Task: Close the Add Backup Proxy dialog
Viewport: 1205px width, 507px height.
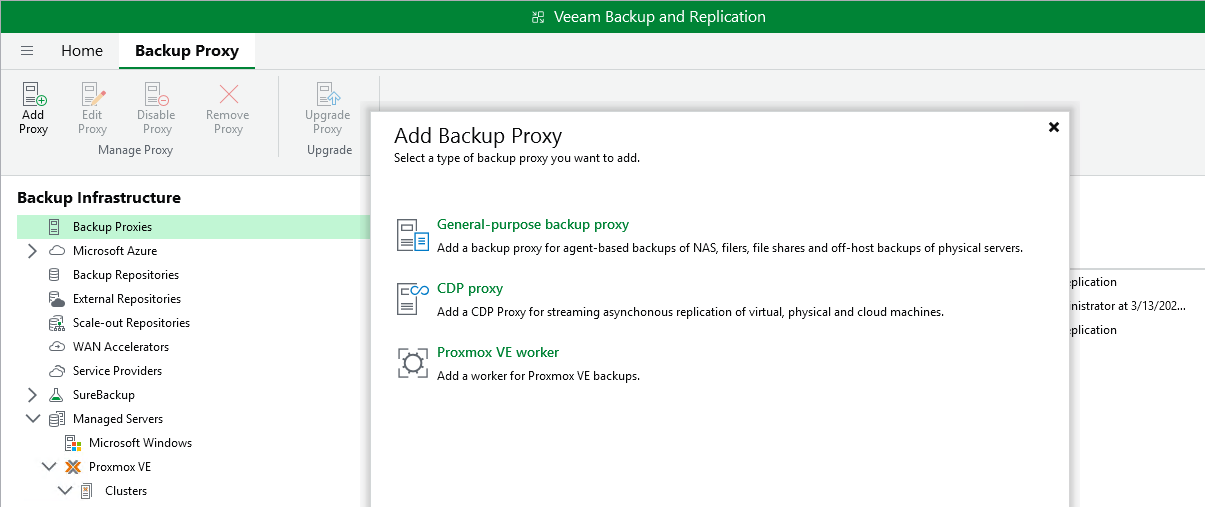Action: pos(1053,127)
